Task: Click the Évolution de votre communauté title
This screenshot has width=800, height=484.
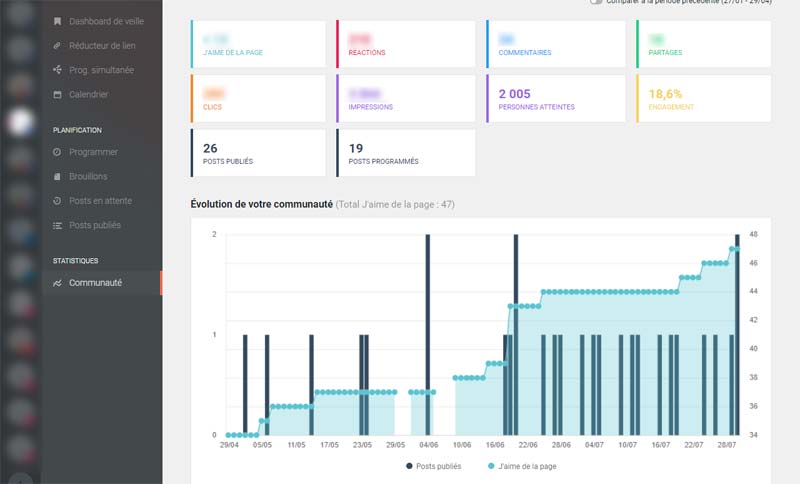Action: [x=262, y=204]
